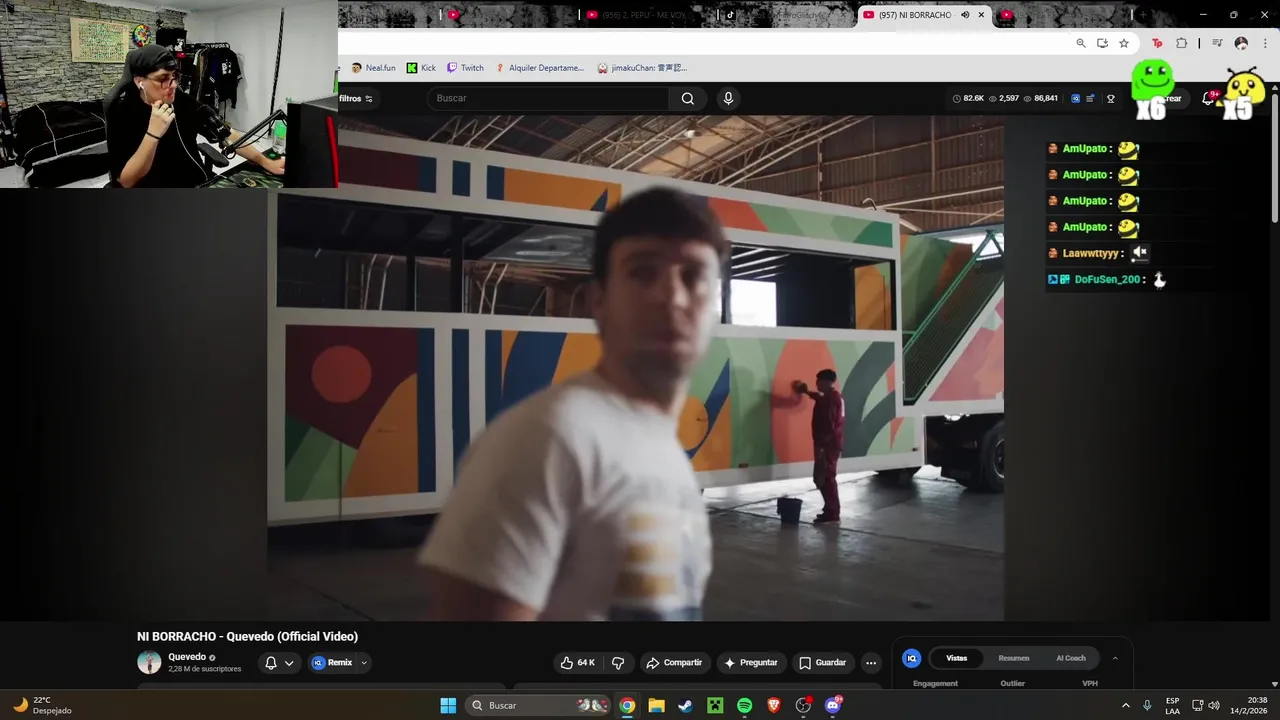Click the chat username Laawwttyyy
This screenshot has width=1280, height=720.
(1090, 253)
